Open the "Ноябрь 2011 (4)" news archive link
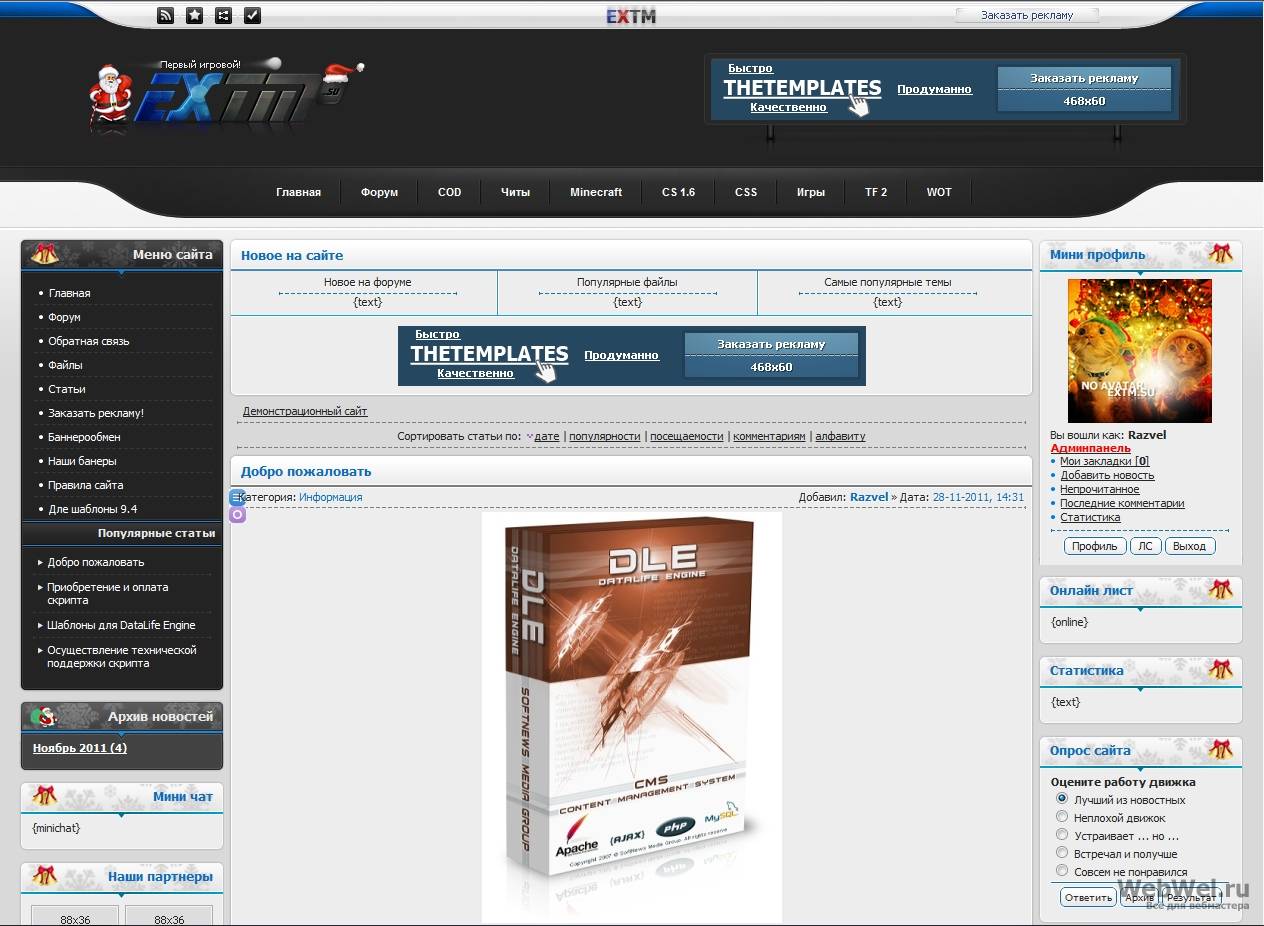This screenshot has height=926, width=1264. point(80,748)
